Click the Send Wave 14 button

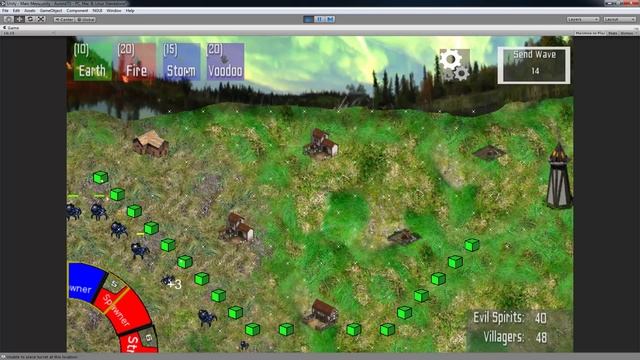point(534,65)
